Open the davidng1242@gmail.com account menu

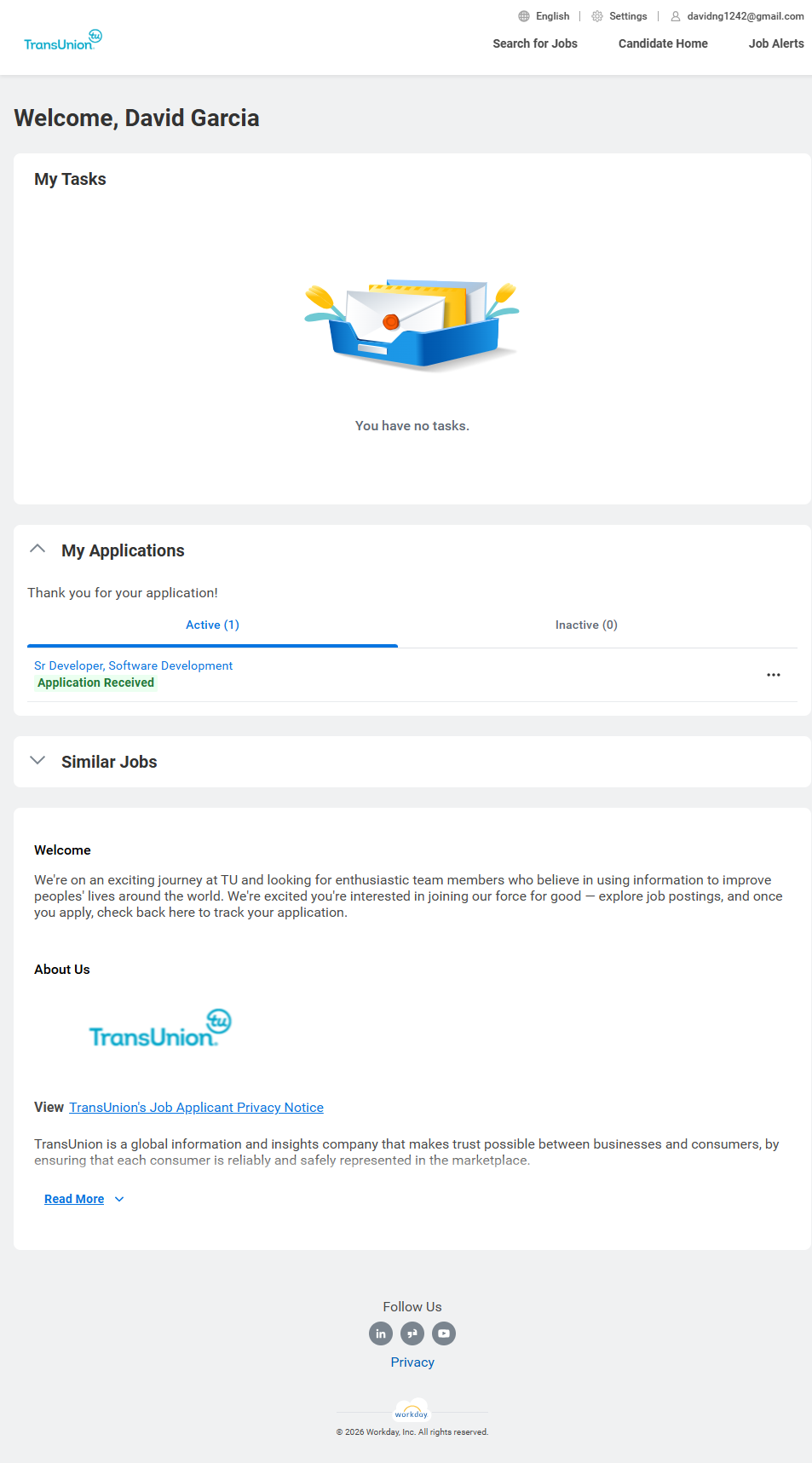pyautogui.click(x=746, y=16)
